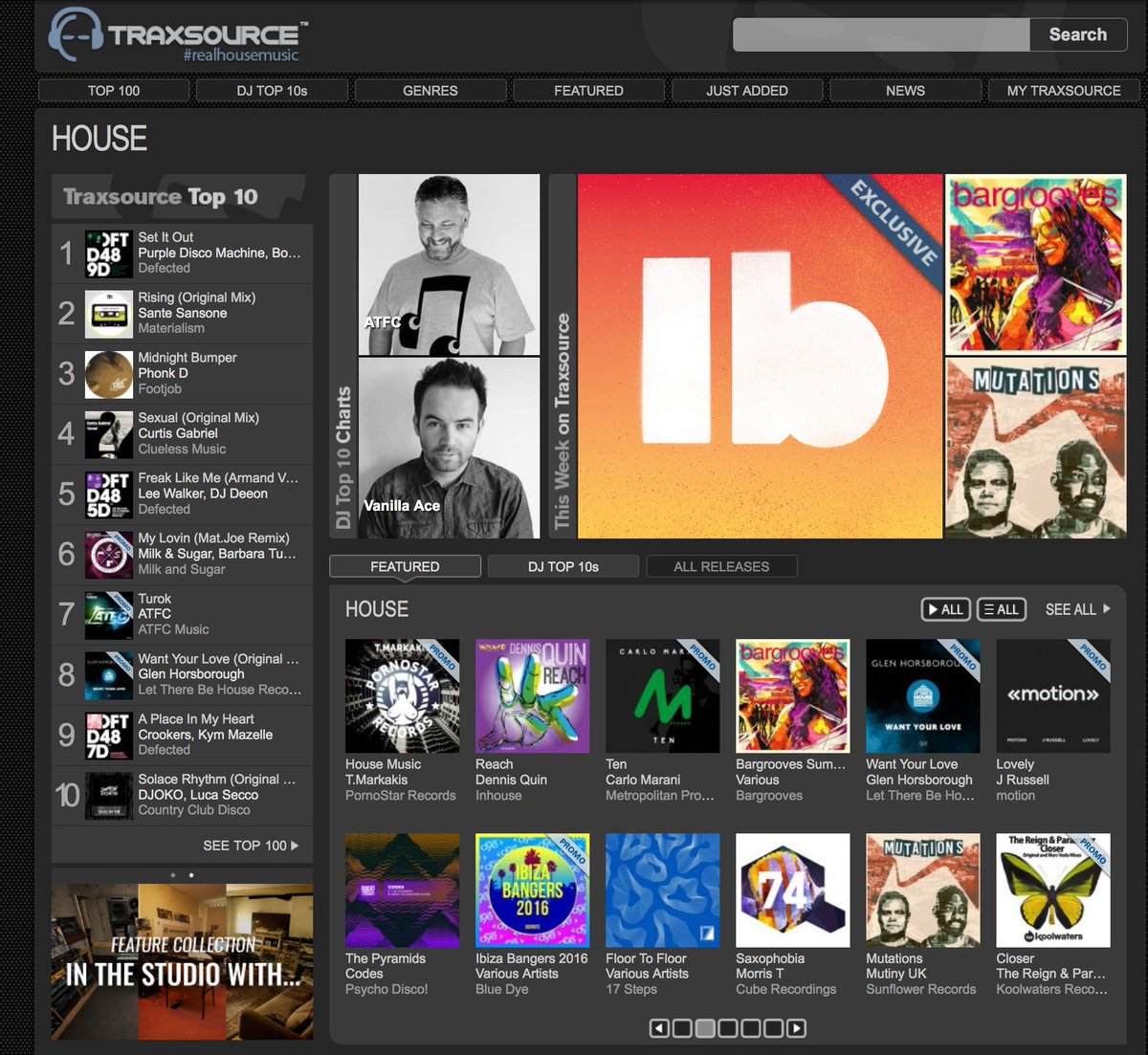Open Freak Like Me artwork thumbnail
The image size is (1148, 1055).
[x=109, y=495]
